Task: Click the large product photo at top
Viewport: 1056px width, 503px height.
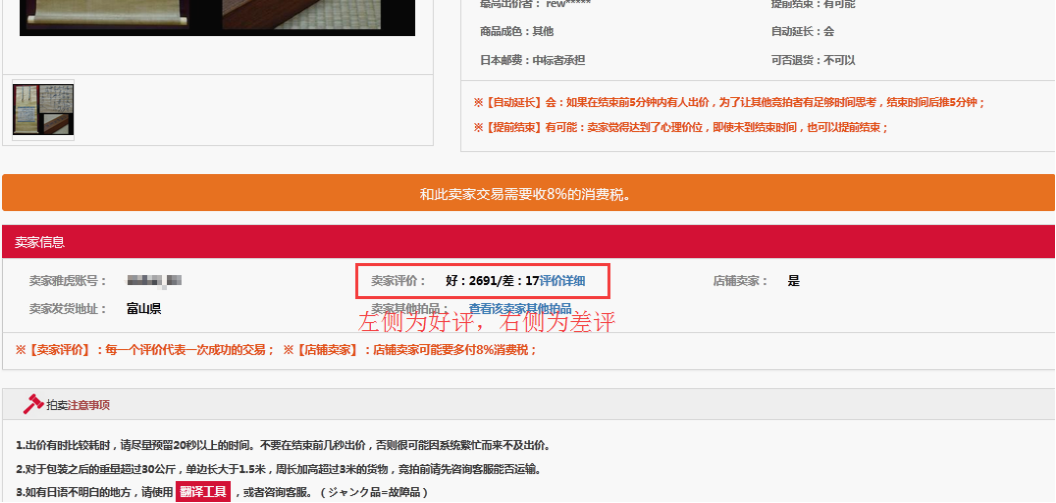Action: pyautogui.click(x=218, y=17)
